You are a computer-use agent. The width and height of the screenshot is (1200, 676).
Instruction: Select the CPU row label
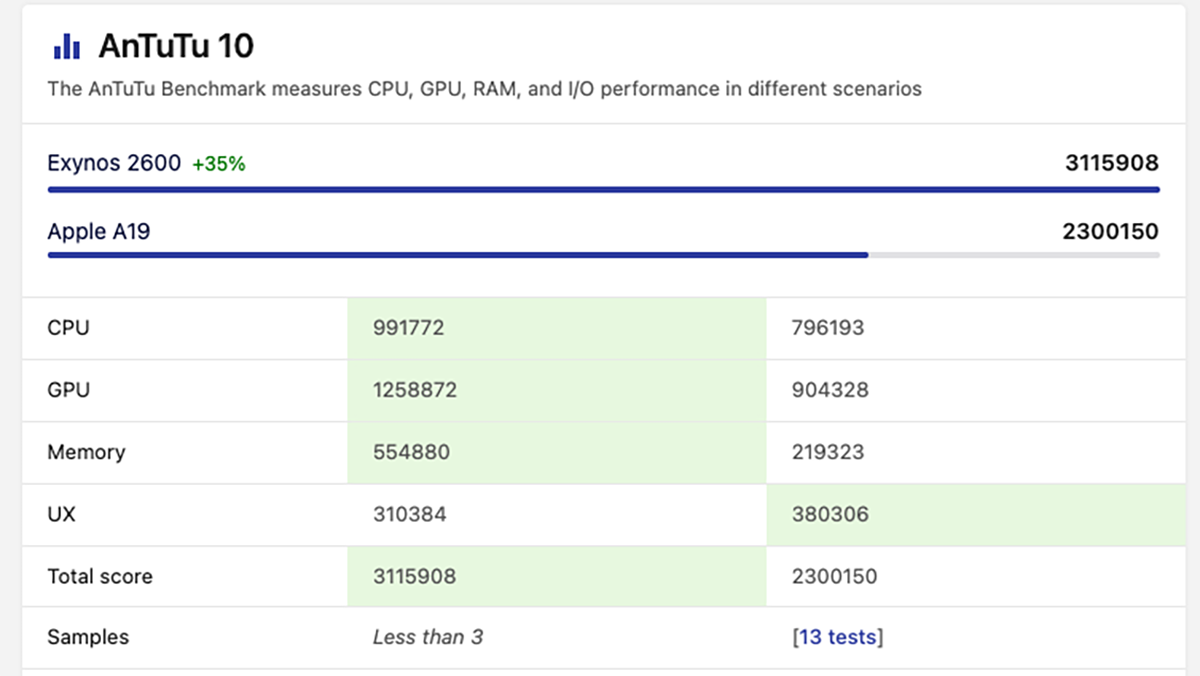tap(68, 327)
